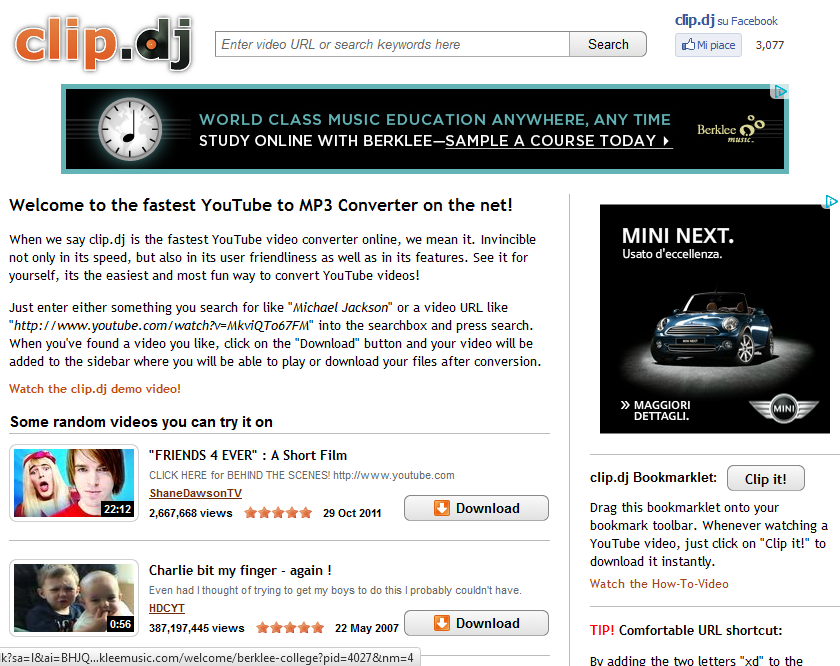Open the Charlie bit my finger thumbnail
This screenshot has height=666, width=840.
point(74,598)
